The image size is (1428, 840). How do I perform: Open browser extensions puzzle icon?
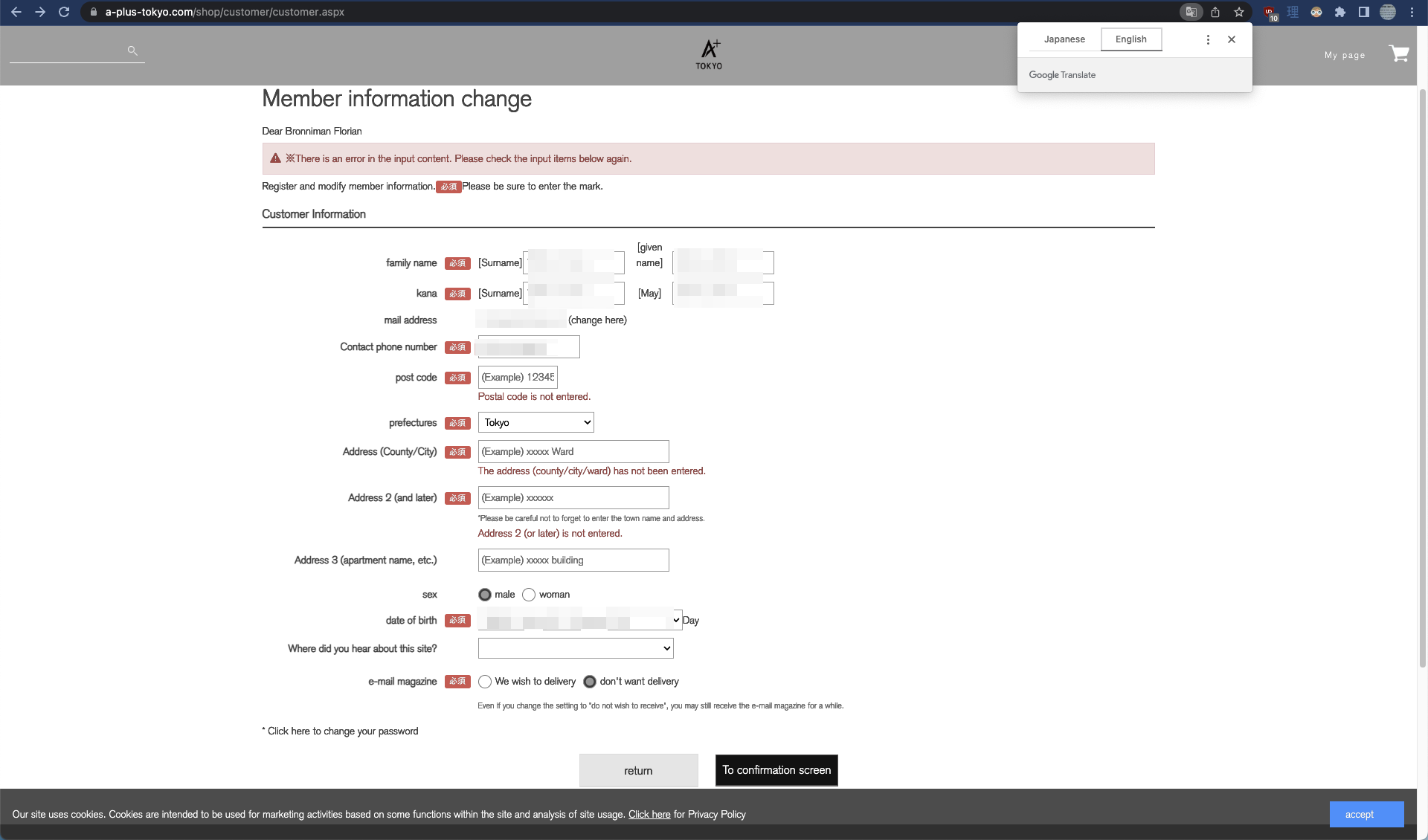[x=1340, y=12]
